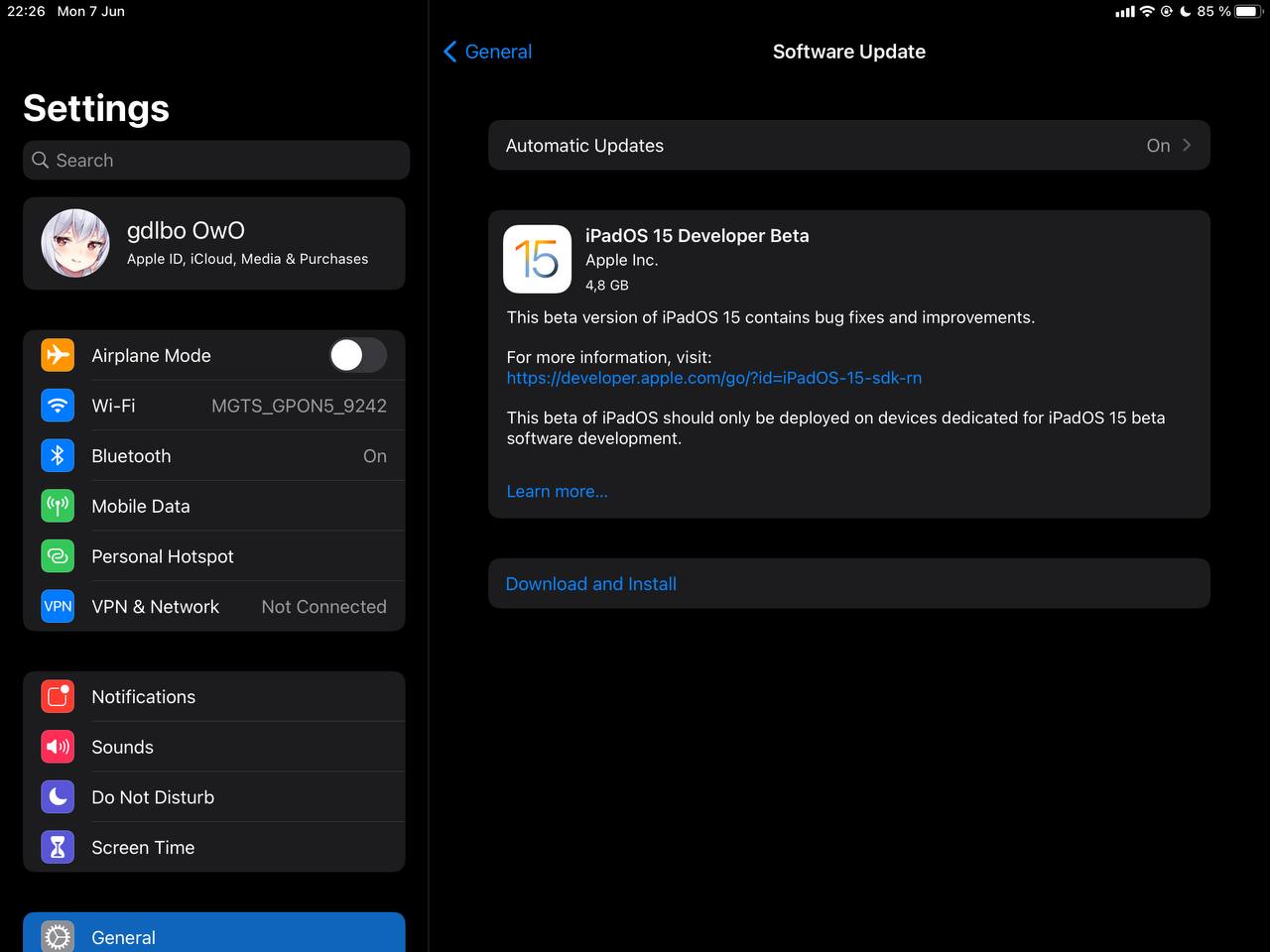Viewport: 1270px width, 952px height.
Task: Tap the gdlbo OwO profile avatar
Action: [75, 243]
